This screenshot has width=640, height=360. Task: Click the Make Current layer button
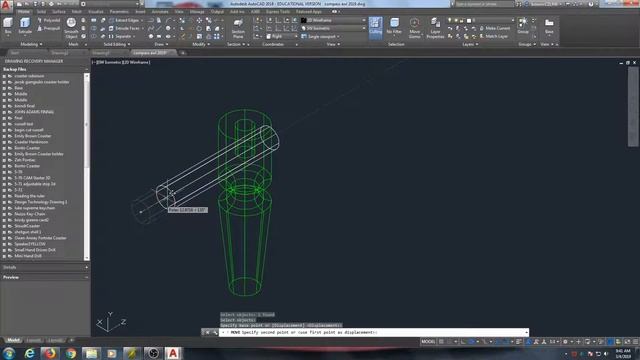pyautogui.click(x=494, y=29)
